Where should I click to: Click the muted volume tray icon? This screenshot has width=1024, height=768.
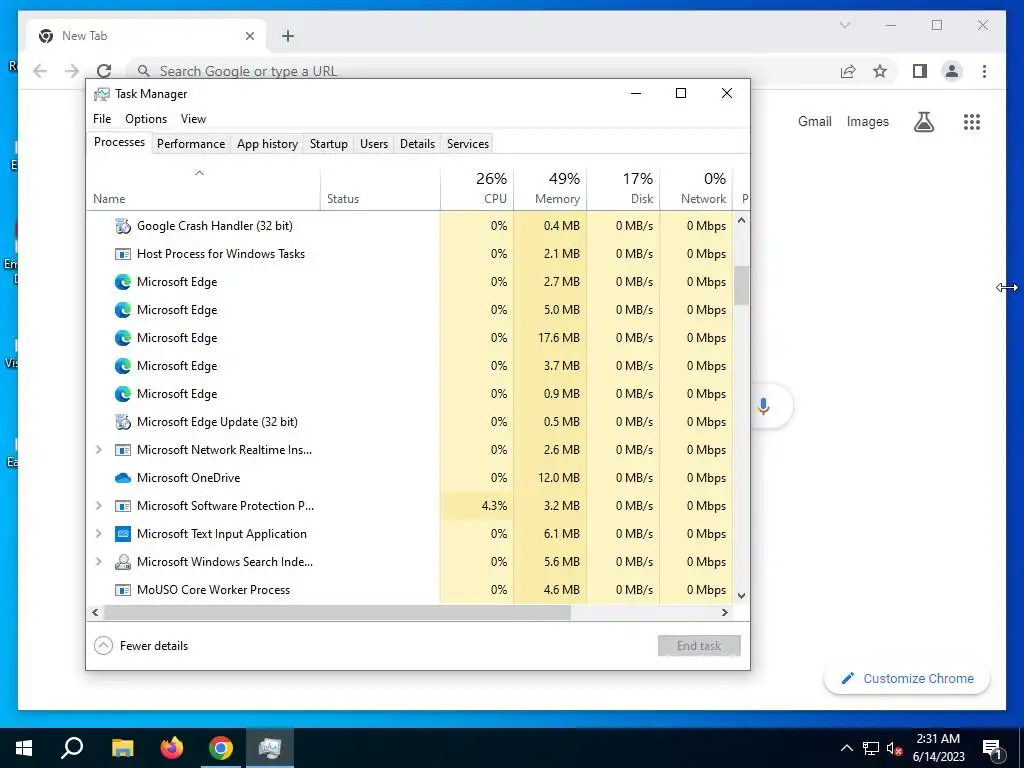click(894, 748)
